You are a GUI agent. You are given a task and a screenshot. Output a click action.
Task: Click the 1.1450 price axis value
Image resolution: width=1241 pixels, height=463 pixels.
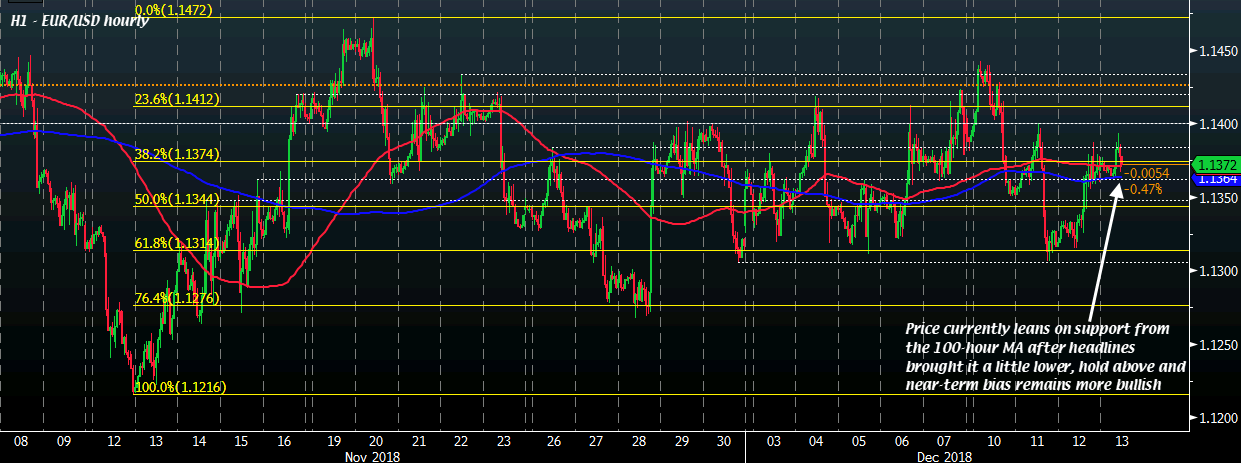(1220, 50)
